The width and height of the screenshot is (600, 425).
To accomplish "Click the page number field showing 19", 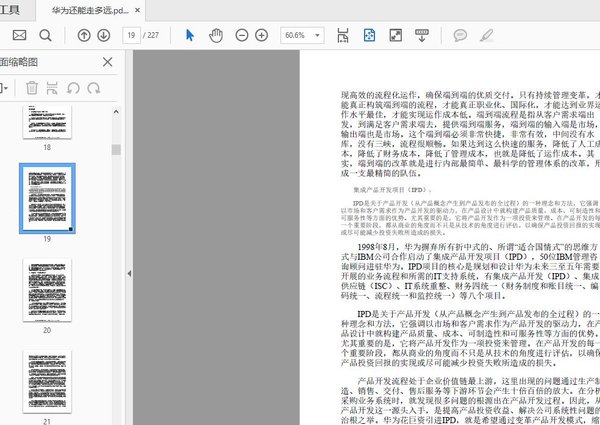I will [131, 35].
